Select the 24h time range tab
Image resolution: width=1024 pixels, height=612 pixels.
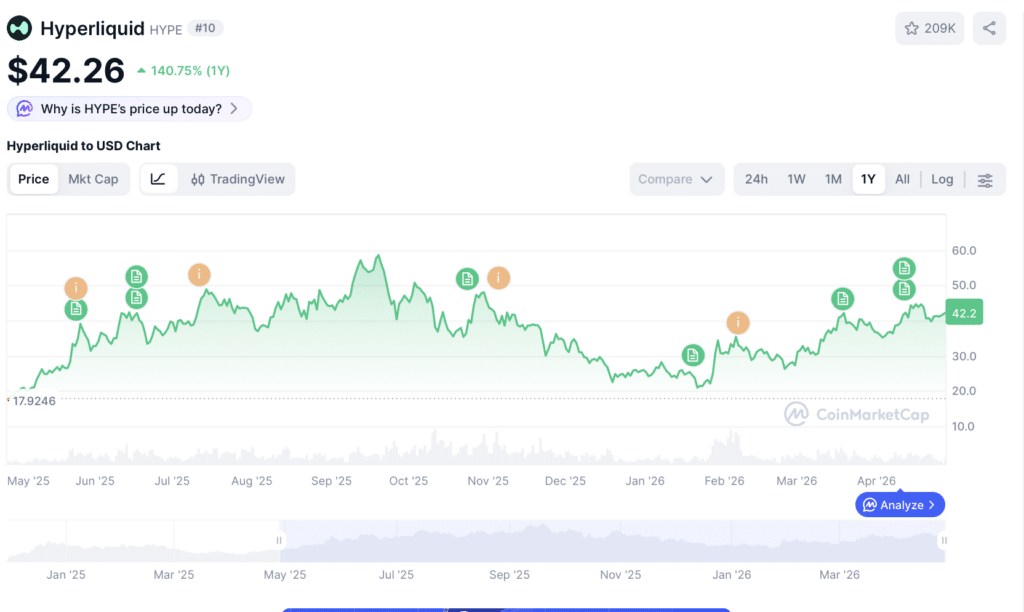[x=756, y=179]
